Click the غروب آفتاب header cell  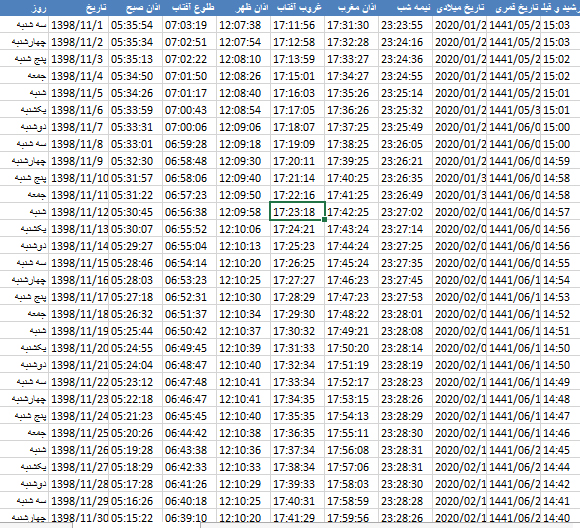pos(297,7)
